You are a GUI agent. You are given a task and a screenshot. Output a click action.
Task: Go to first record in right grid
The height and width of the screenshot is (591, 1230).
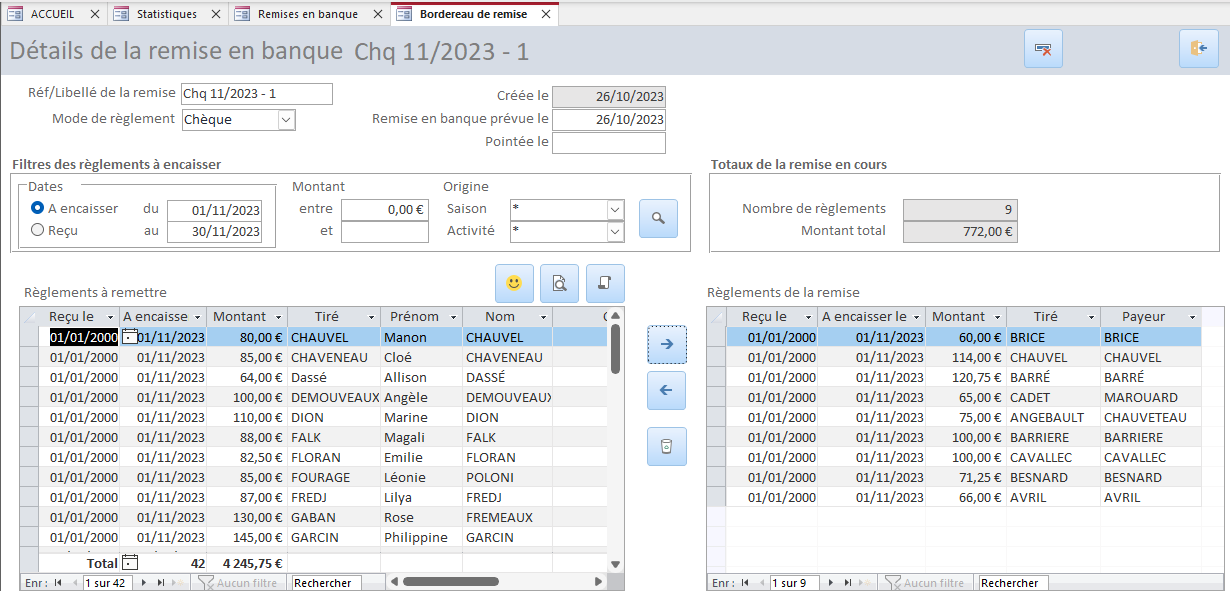point(745,582)
